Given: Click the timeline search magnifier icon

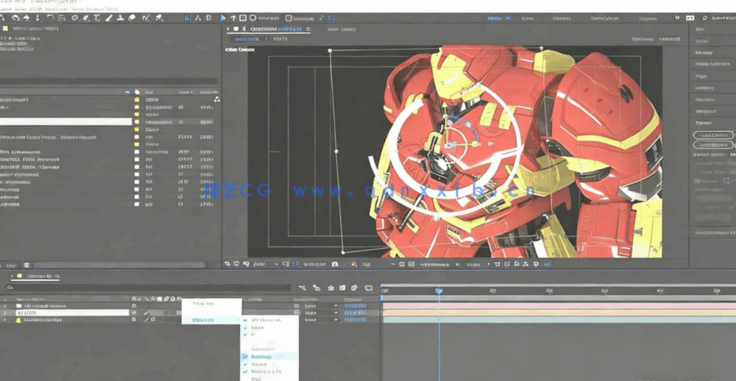Looking at the screenshot, I should click(x=10, y=287).
